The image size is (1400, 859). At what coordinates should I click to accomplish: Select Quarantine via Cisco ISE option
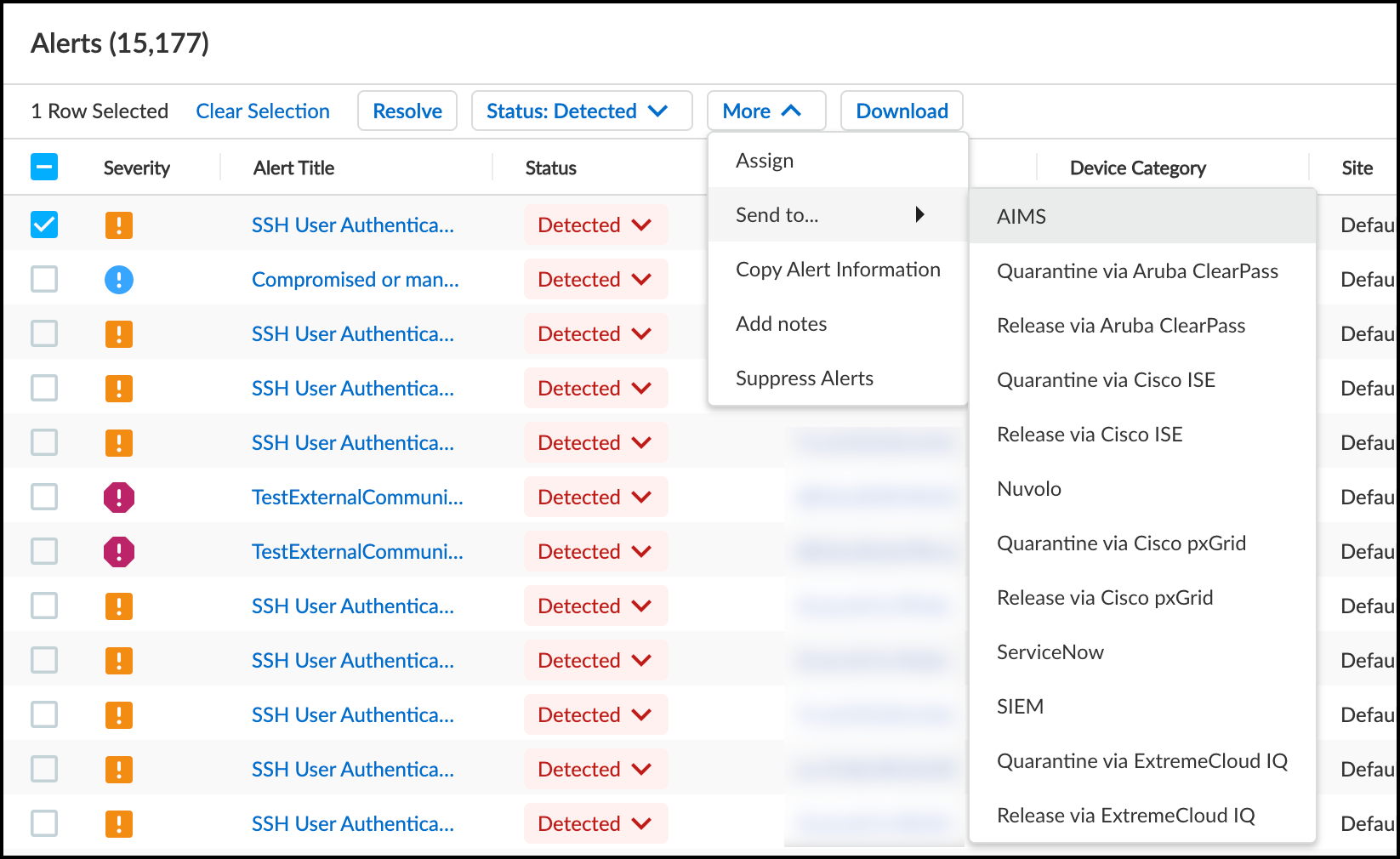tap(1106, 380)
